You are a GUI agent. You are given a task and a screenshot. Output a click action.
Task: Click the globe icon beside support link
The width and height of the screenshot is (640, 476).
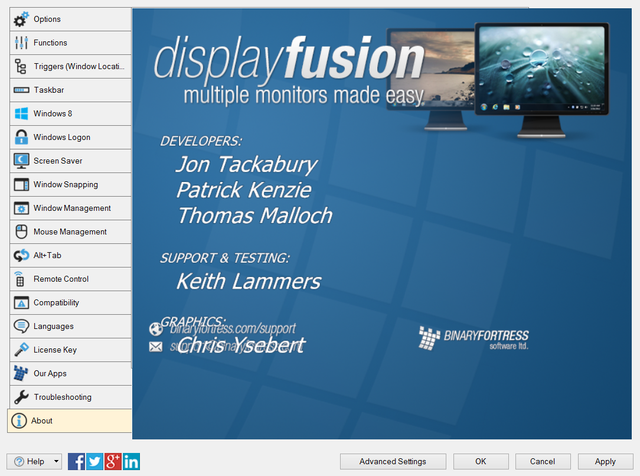point(156,329)
